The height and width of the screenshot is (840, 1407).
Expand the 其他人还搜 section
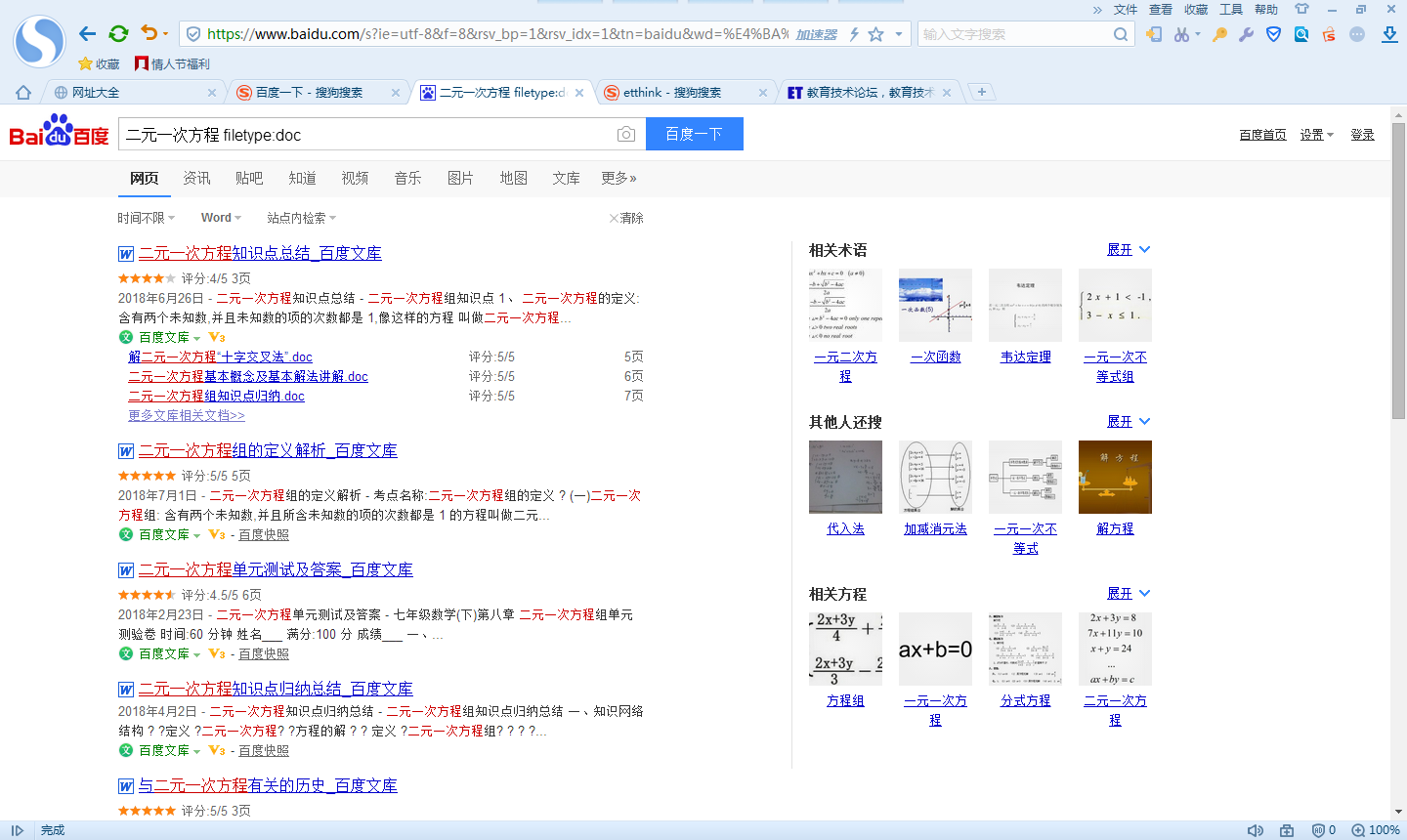1129,422
